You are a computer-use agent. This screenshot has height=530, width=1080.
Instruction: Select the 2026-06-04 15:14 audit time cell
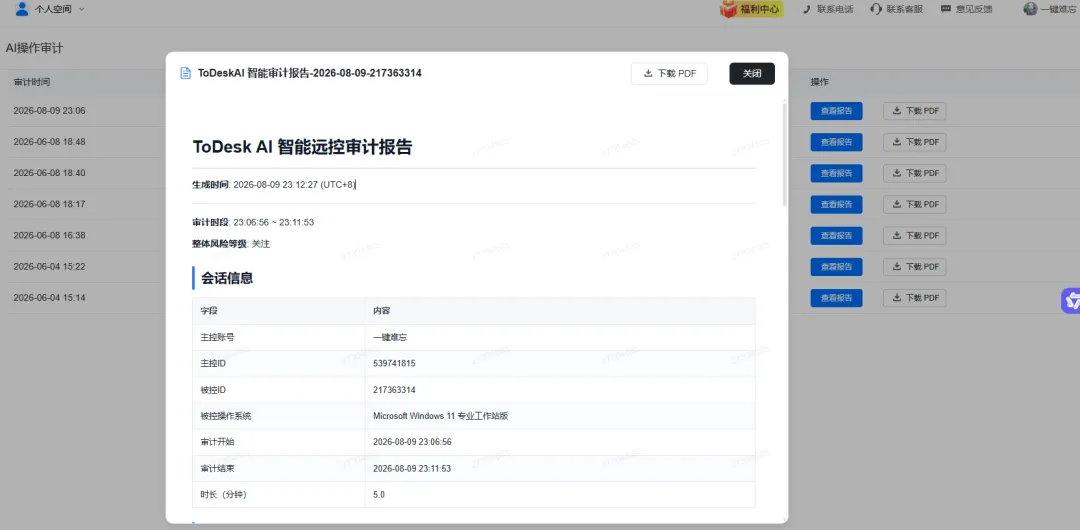point(50,298)
